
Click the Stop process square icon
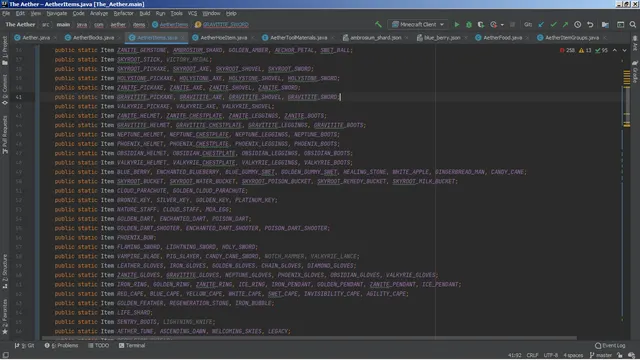click(x=513, y=24)
